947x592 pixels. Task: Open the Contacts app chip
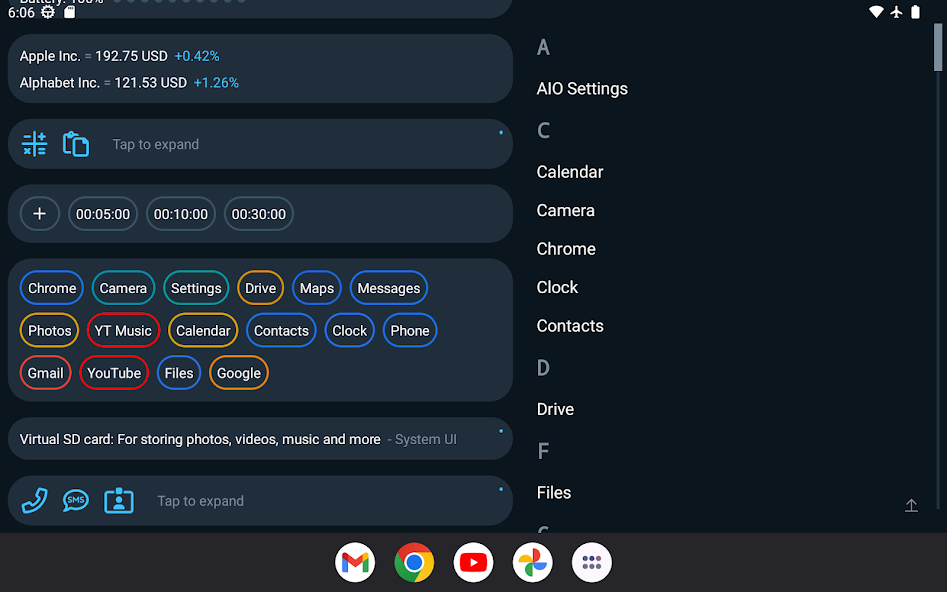[281, 330]
